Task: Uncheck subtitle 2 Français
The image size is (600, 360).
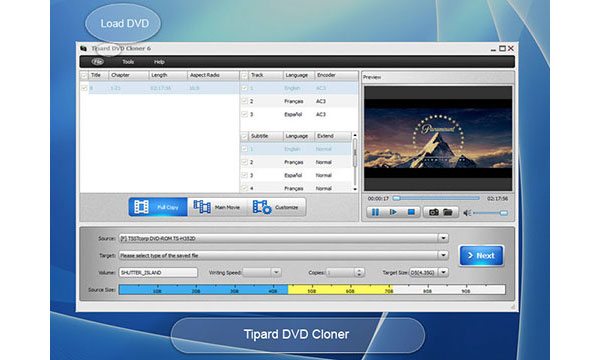Action: click(x=244, y=162)
